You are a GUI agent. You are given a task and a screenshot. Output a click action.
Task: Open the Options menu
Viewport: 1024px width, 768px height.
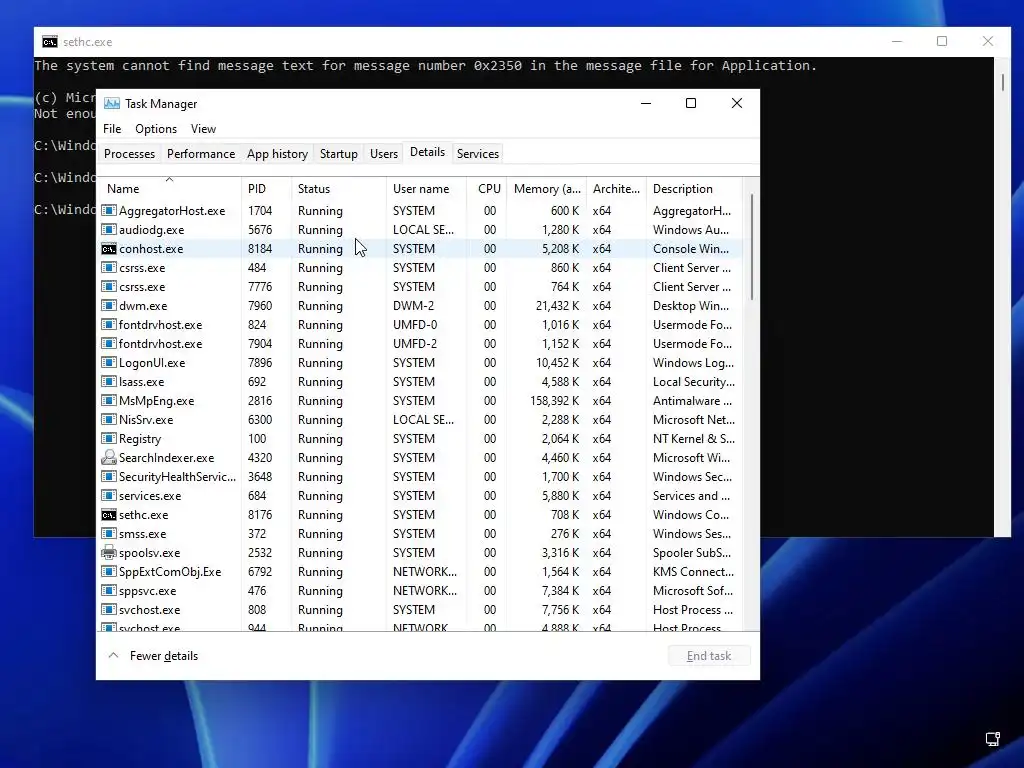coord(155,129)
